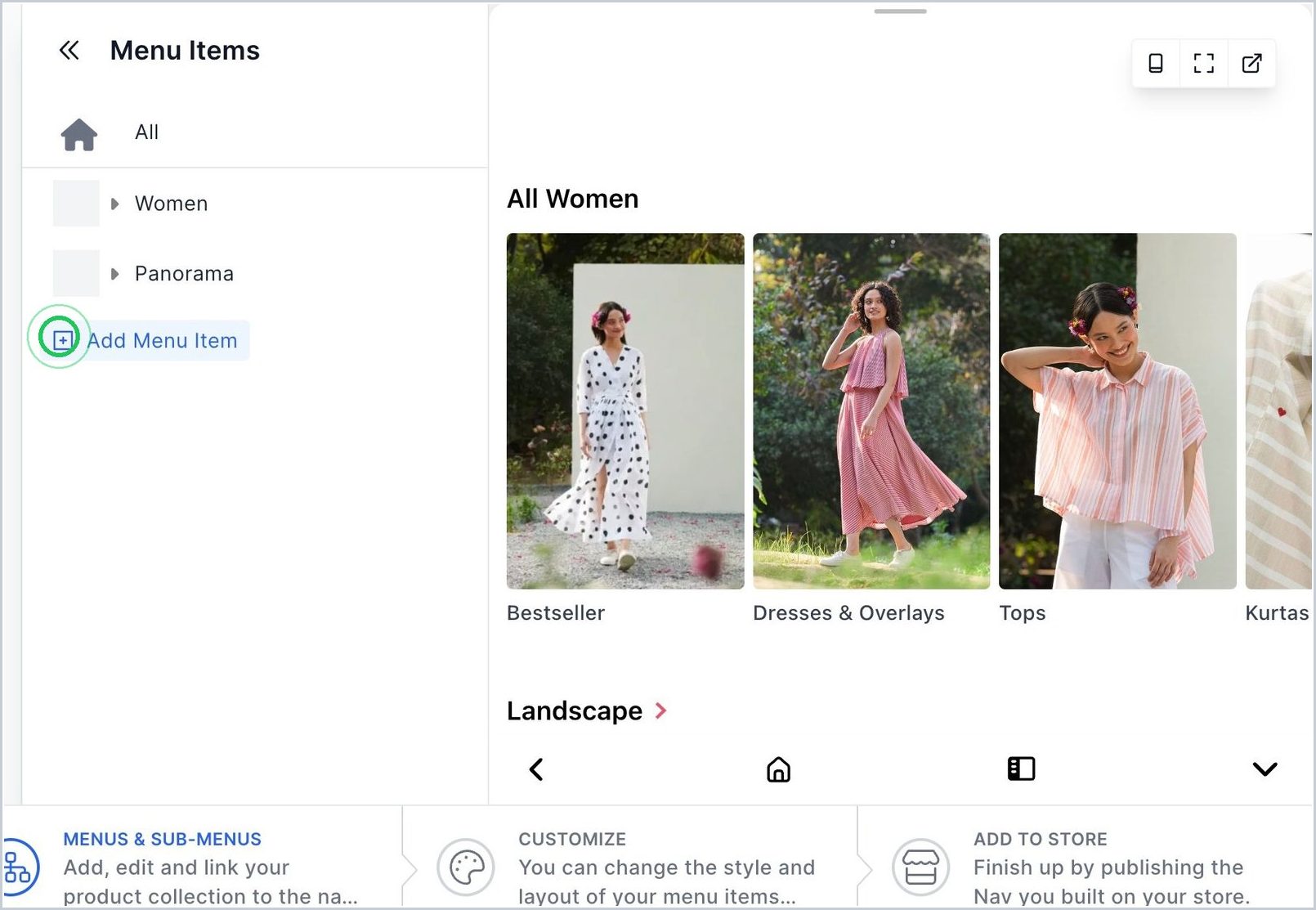Open the Kurtas collection thumbnail
This screenshot has width=1316, height=910.
coord(1279,411)
